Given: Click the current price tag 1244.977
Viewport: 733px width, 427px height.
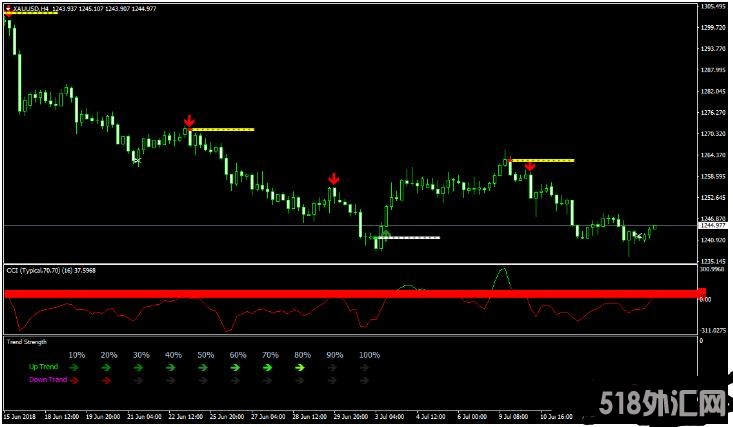Looking at the screenshot, I should coord(712,225).
